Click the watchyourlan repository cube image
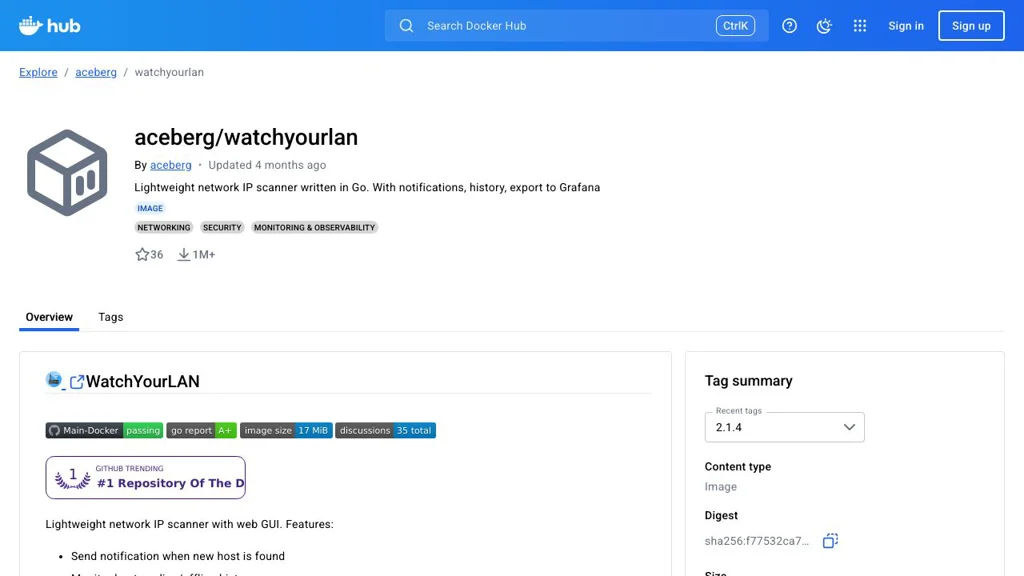 pyautogui.click(x=67, y=172)
